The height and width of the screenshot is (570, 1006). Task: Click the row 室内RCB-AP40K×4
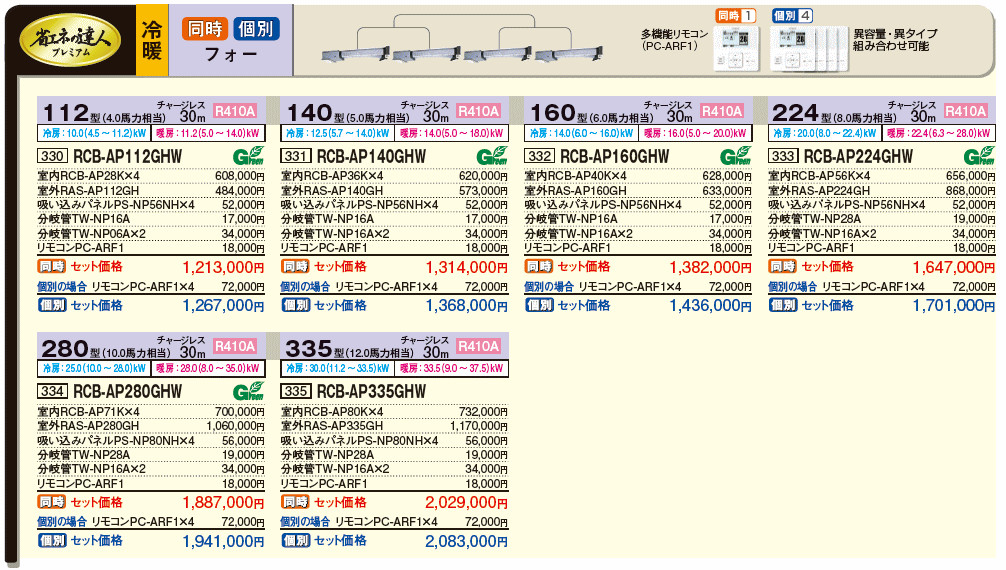(x=638, y=176)
